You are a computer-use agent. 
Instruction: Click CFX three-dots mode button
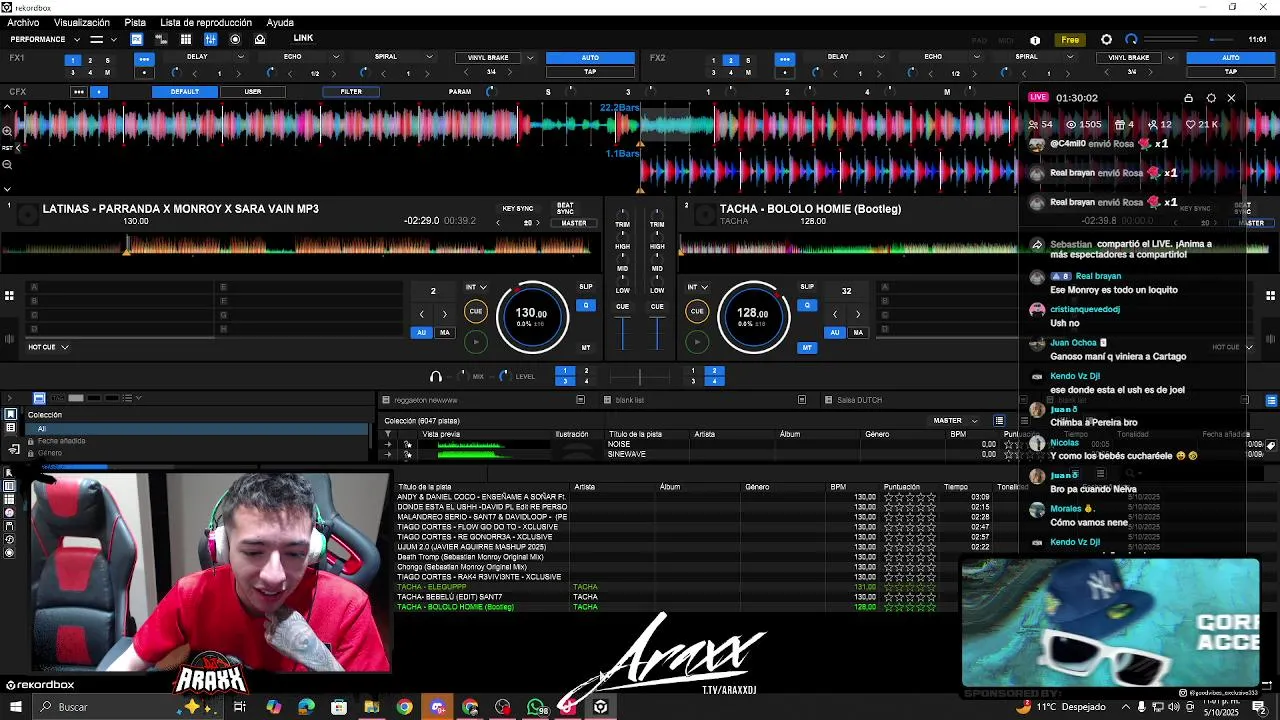tap(78, 92)
